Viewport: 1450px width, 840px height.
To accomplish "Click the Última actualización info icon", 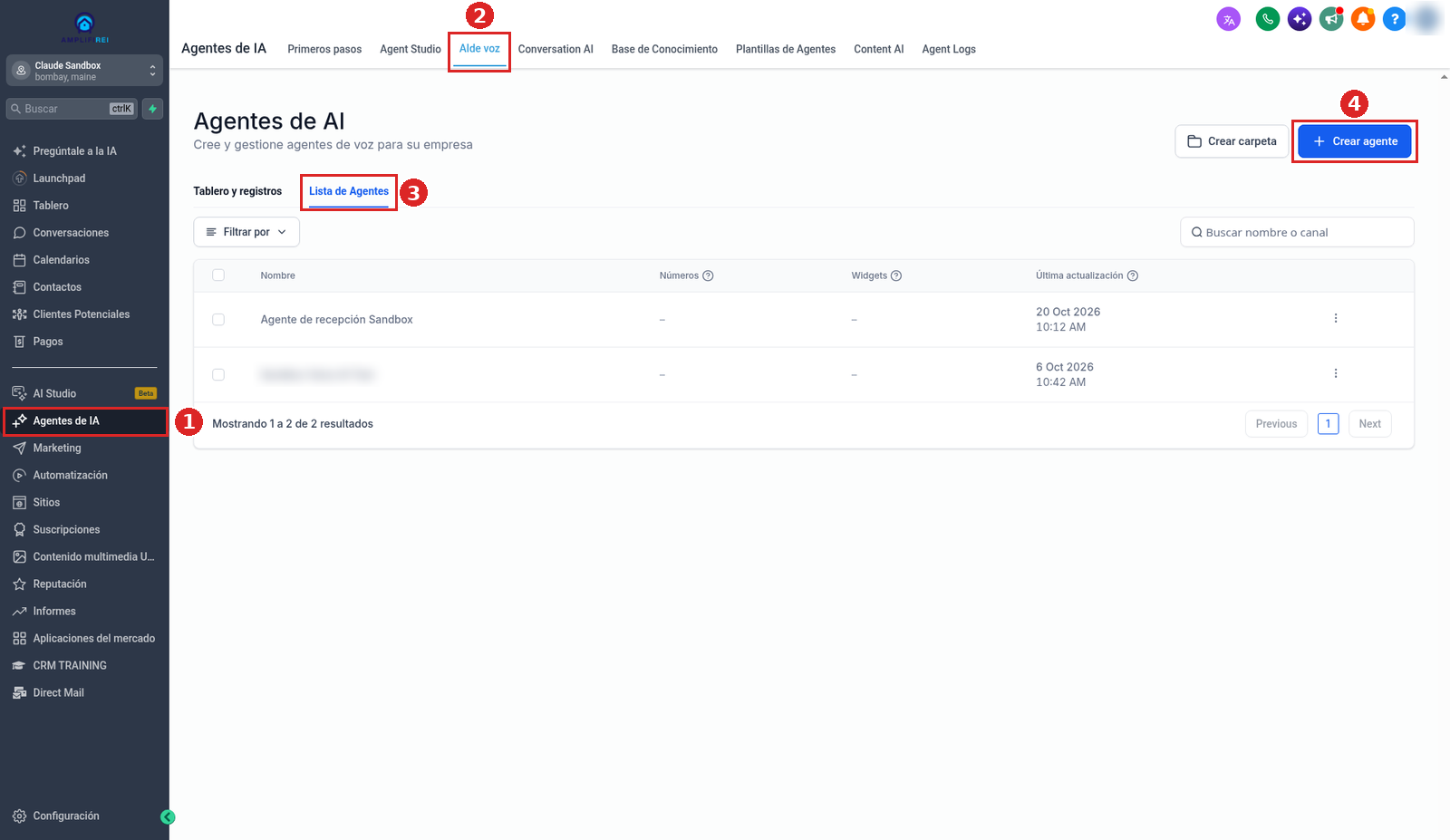I will pos(1132,275).
